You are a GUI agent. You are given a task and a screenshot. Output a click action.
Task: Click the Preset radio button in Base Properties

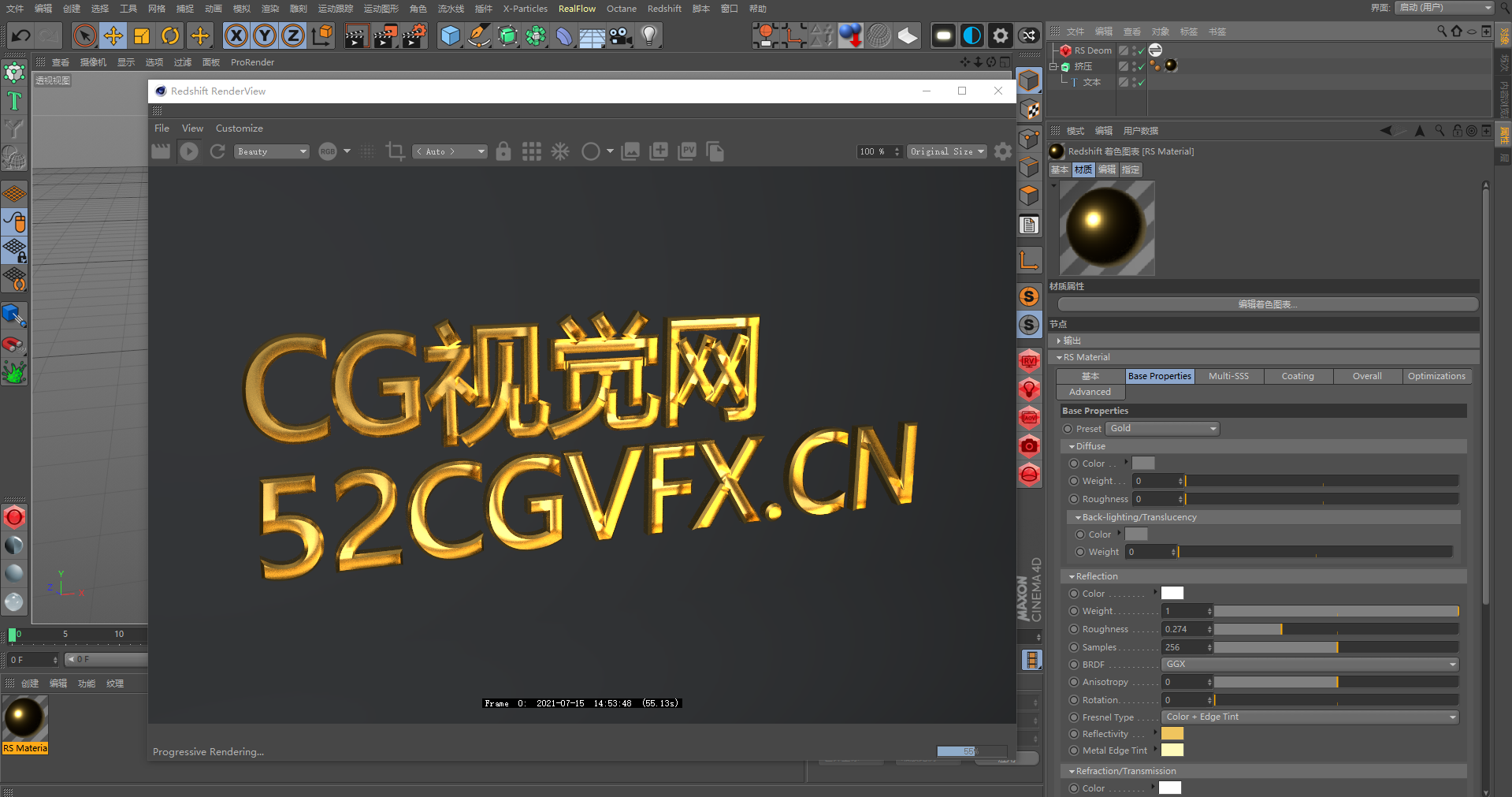[x=1068, y=428]
